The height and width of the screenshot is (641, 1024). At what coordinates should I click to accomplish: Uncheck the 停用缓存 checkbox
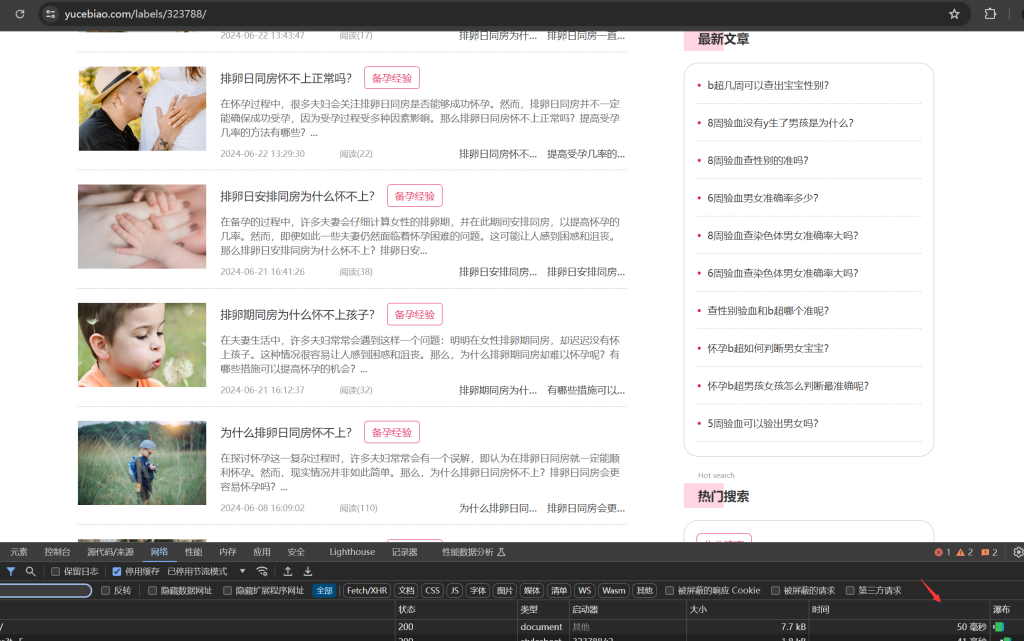coord(117,572)
